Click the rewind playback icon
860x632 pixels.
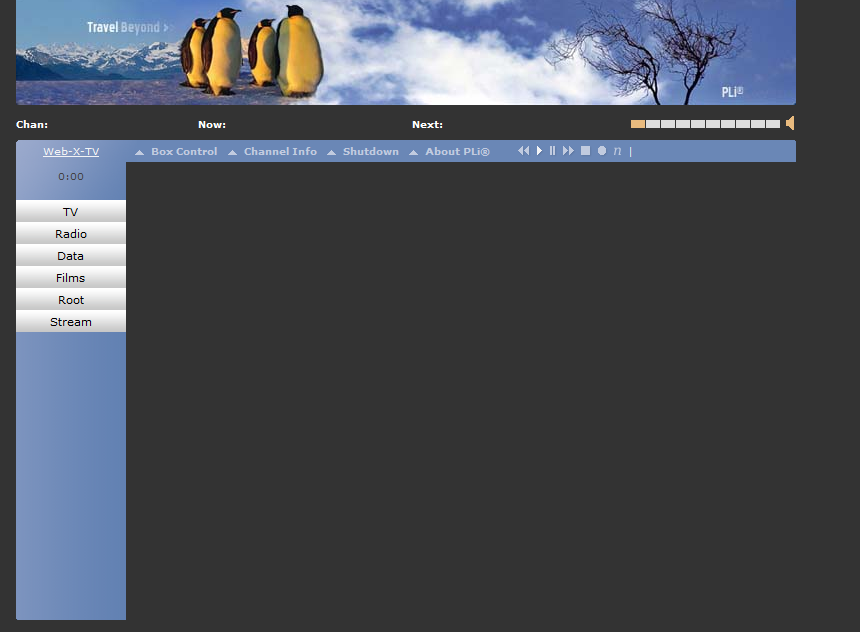[x=523, y=151]
